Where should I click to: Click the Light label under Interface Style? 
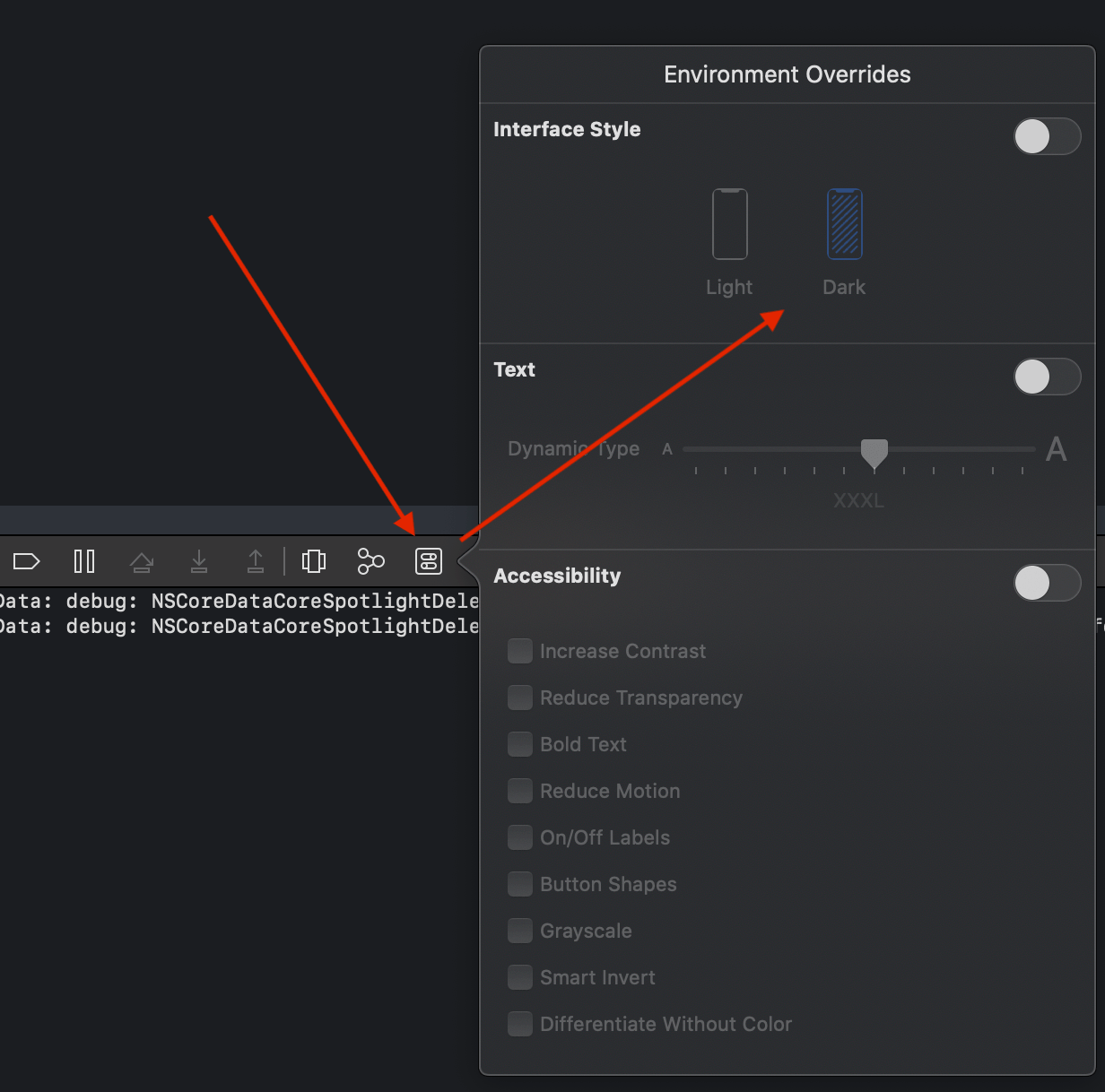pos(729,288)
